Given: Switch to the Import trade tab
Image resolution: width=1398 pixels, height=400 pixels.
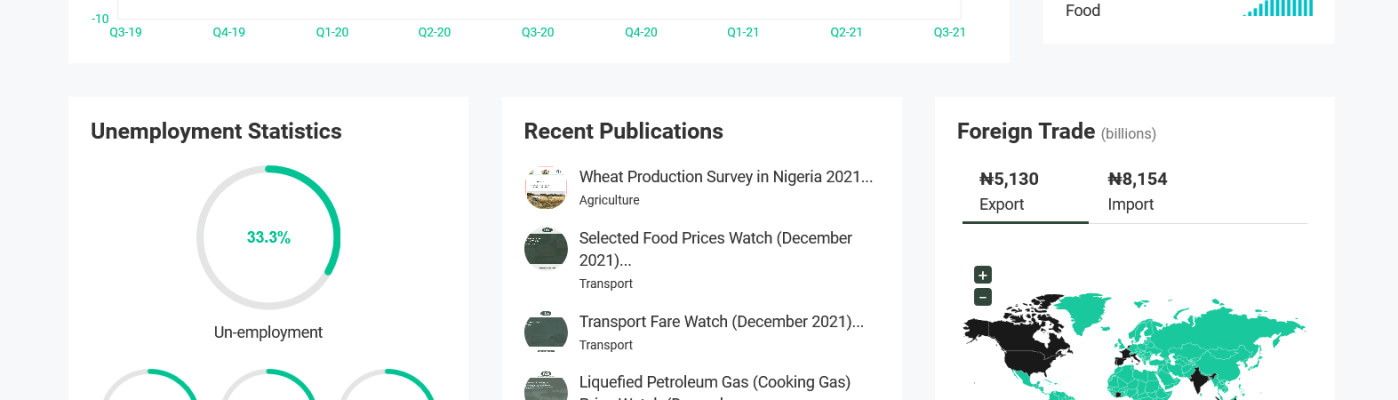Looking at the screenshot, I should [x=1137, y=192].
